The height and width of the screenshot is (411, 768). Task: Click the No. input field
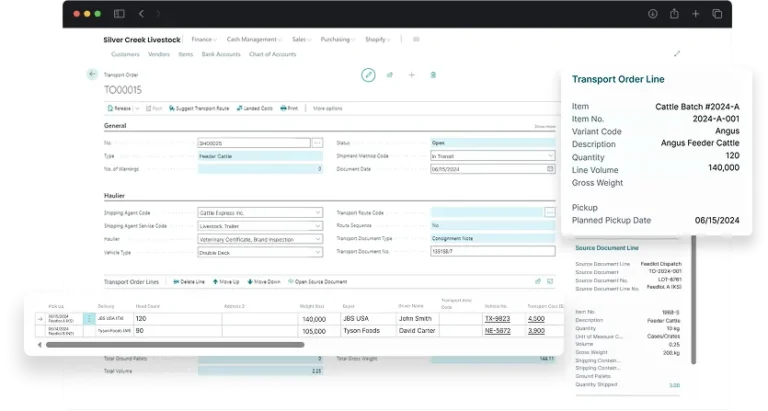coord(254,143)
